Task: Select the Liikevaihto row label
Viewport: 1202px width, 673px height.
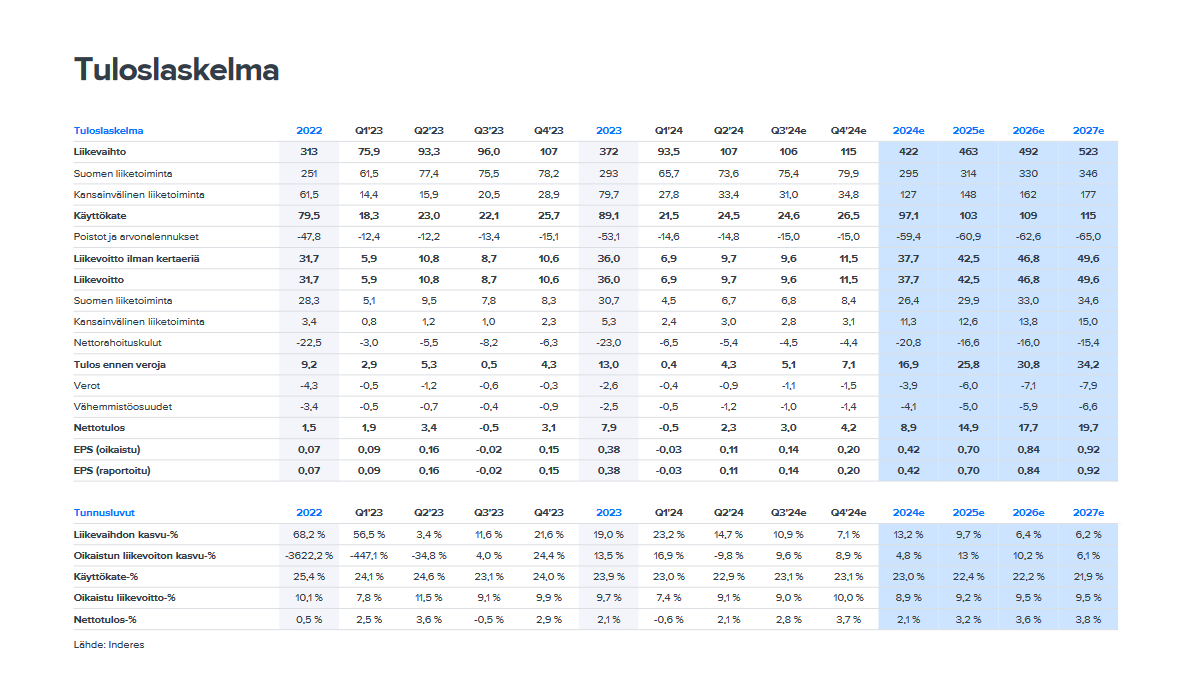Action: [99, 152]
